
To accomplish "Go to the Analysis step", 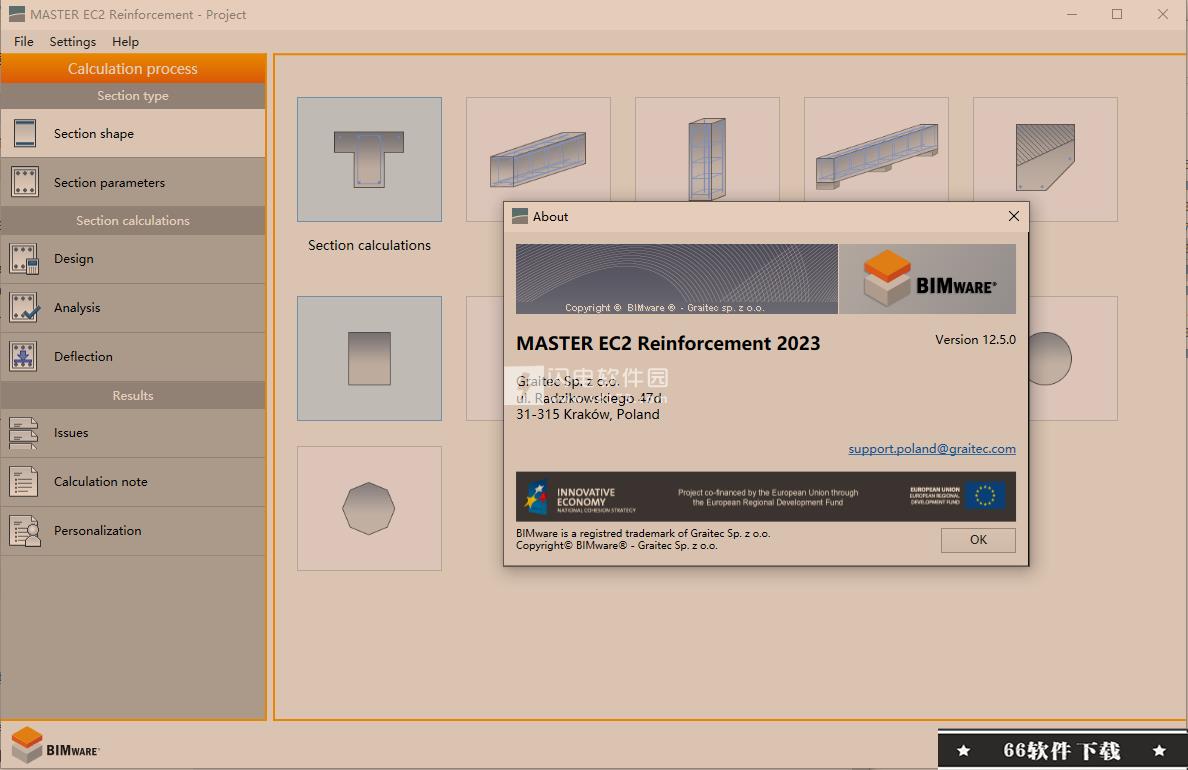I will (133, 308).
